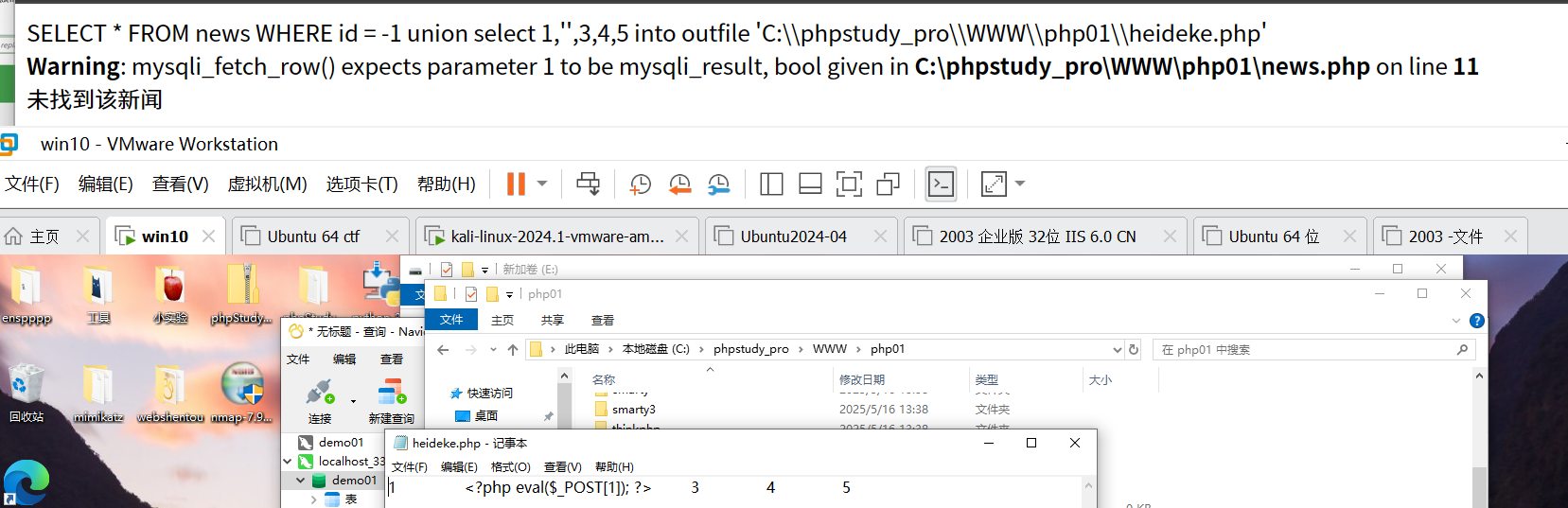Expand the 表 node in Navicat tree
Image resolution: width=1568 pixels, height=508 pixels.
[x=313, y=499]
